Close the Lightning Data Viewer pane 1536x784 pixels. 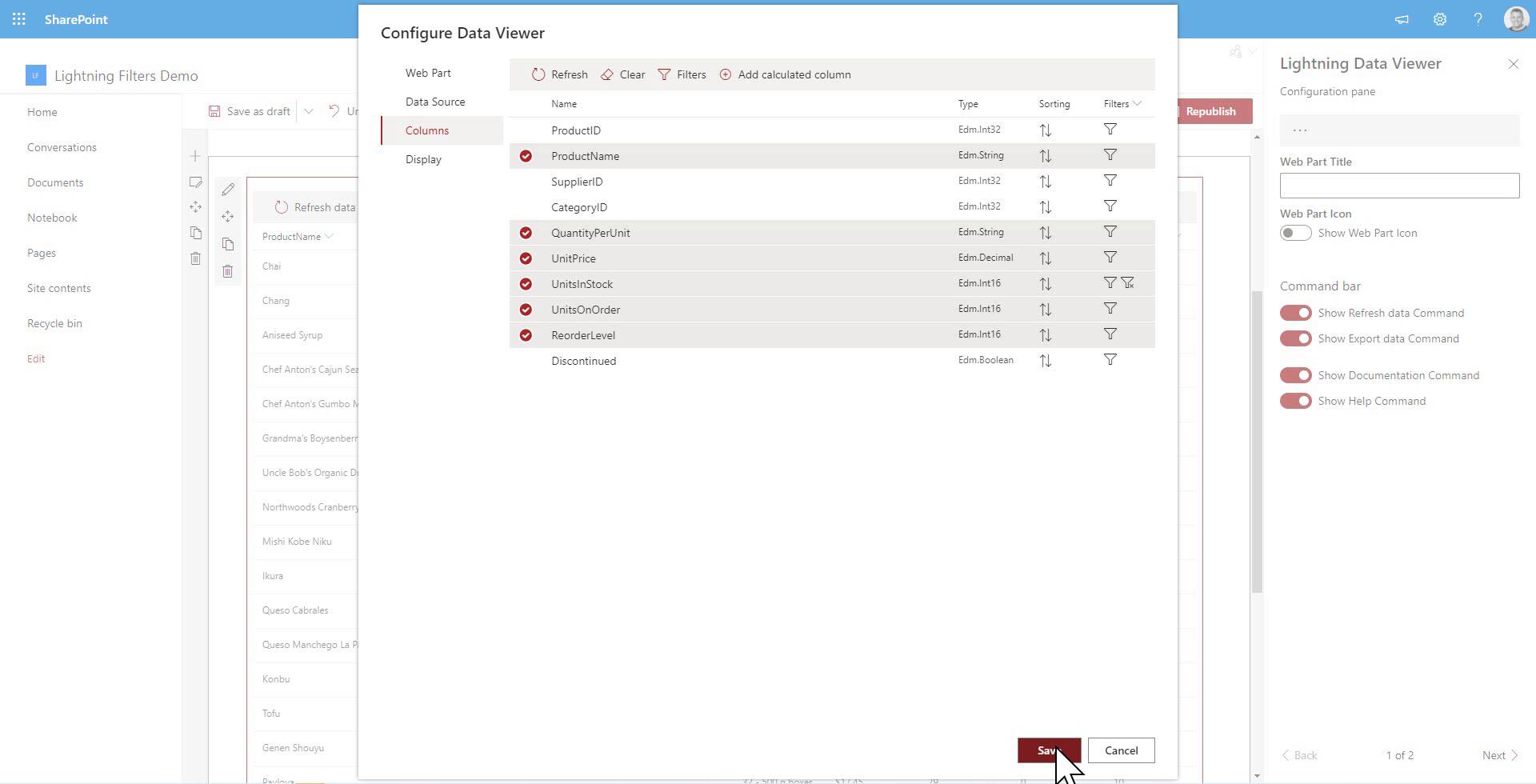click(1513, 64)
